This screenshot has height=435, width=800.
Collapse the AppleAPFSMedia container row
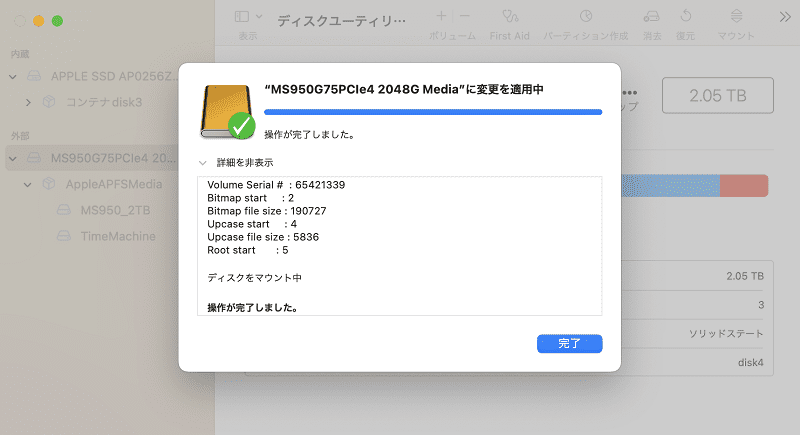[x=28, y=185]
